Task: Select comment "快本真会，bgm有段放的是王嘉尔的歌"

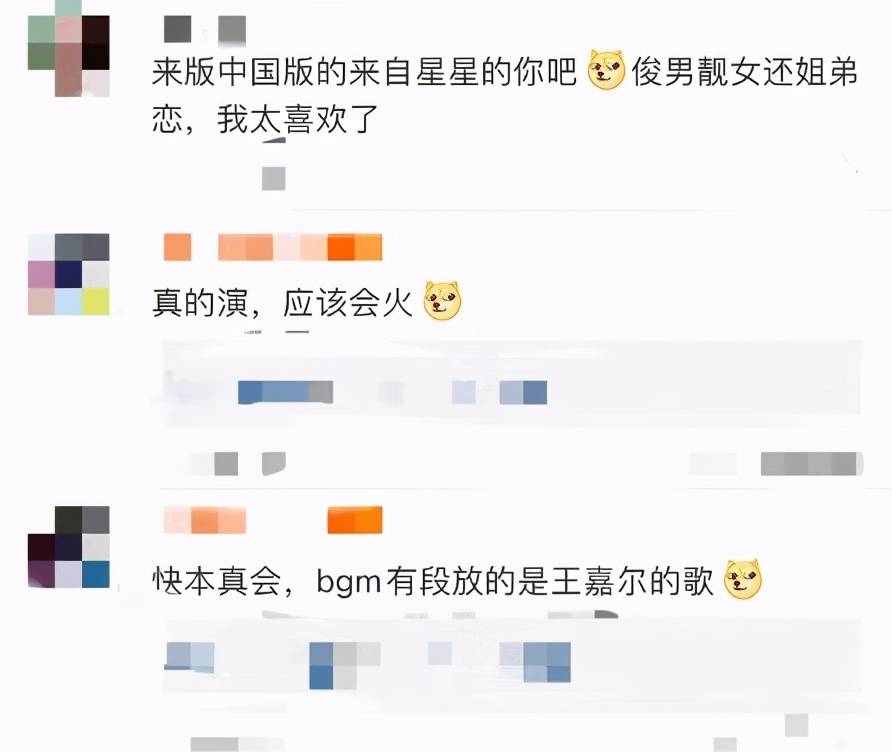Action: (x=432, y=581)
